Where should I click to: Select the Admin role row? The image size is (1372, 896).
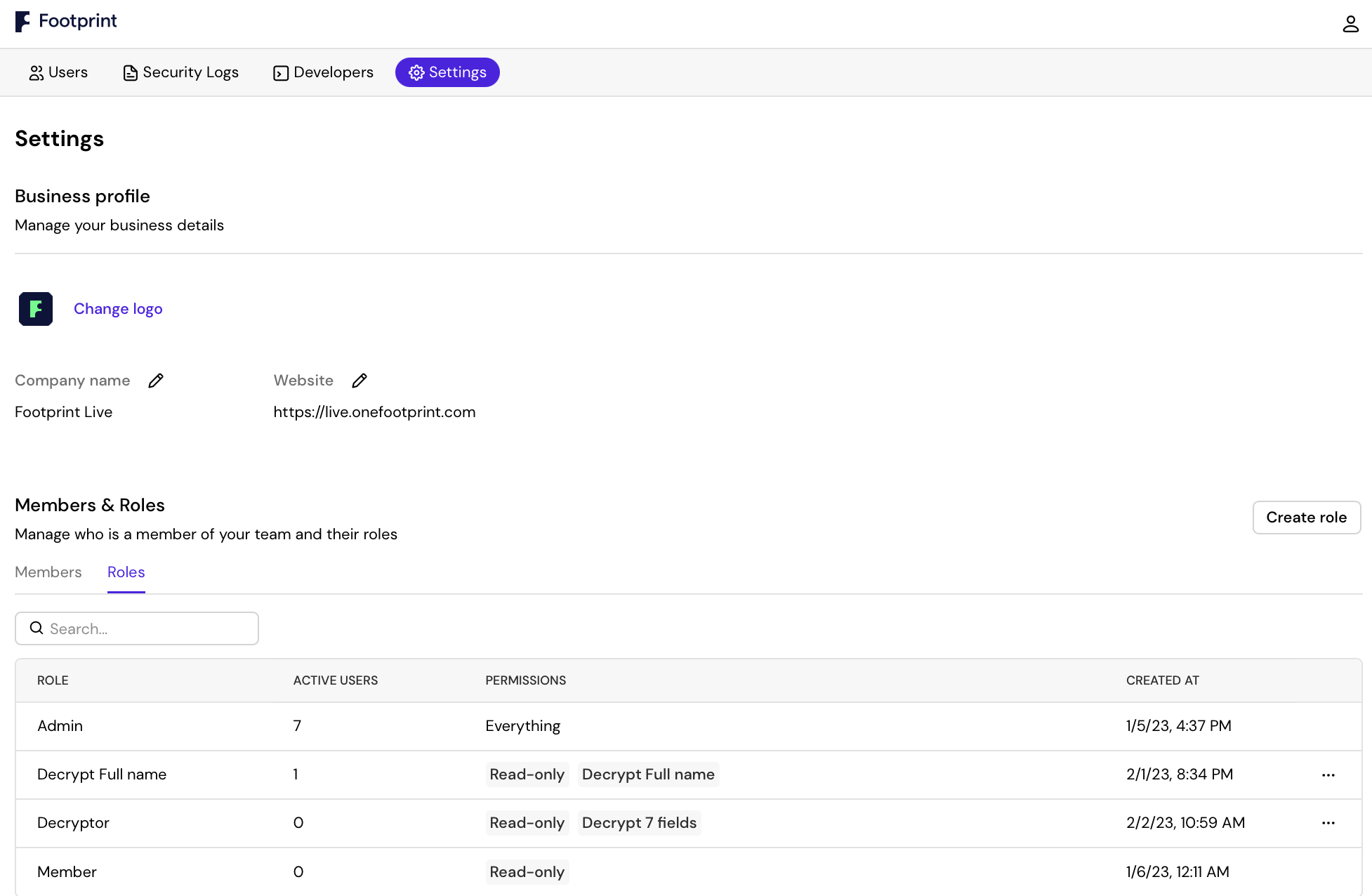[x=60, y=726]
